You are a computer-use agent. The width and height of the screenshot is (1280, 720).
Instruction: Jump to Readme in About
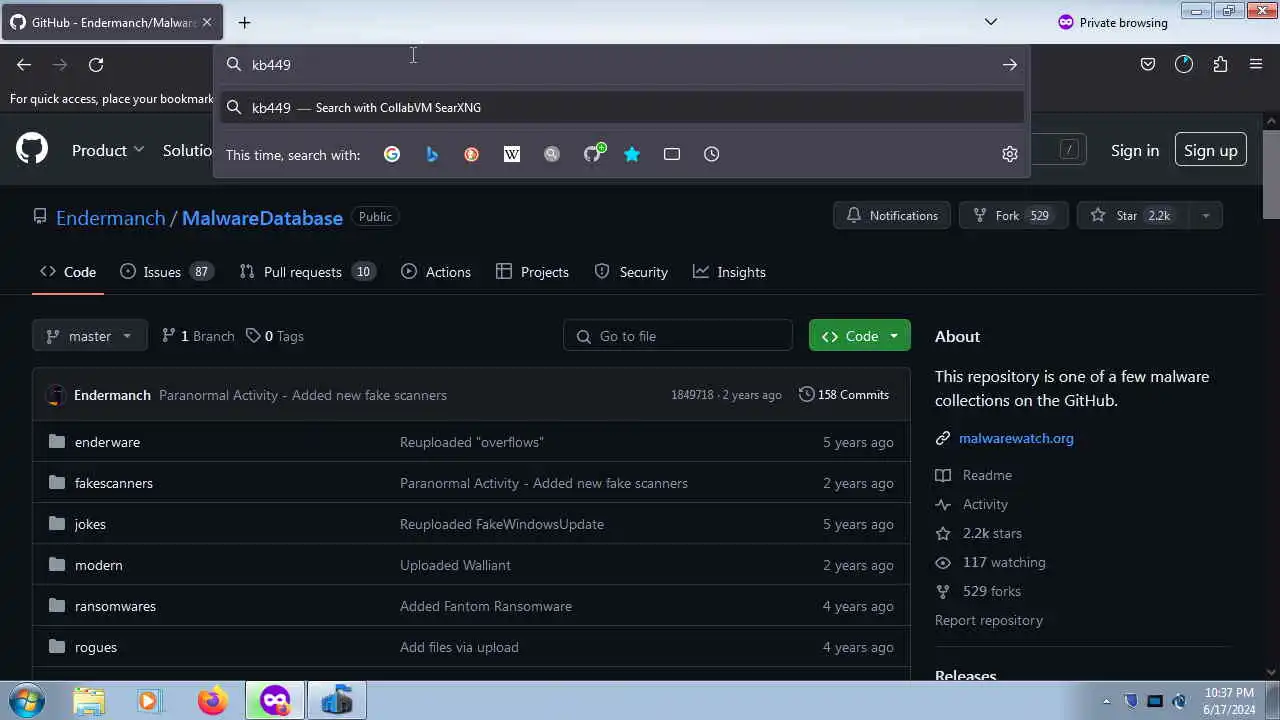[x=974, y=475]
